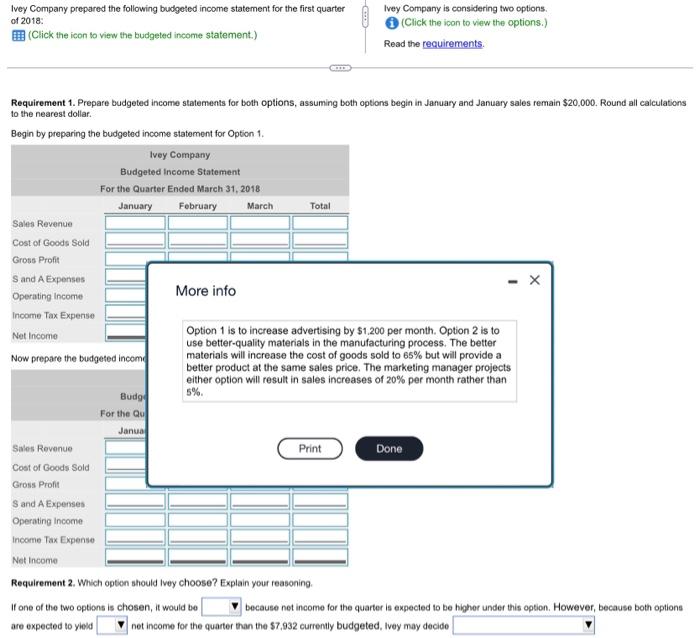The image size is (700, 638).
Task: Select Option 1 March Cost of Goods Sold field
Action: pos(260,240)
